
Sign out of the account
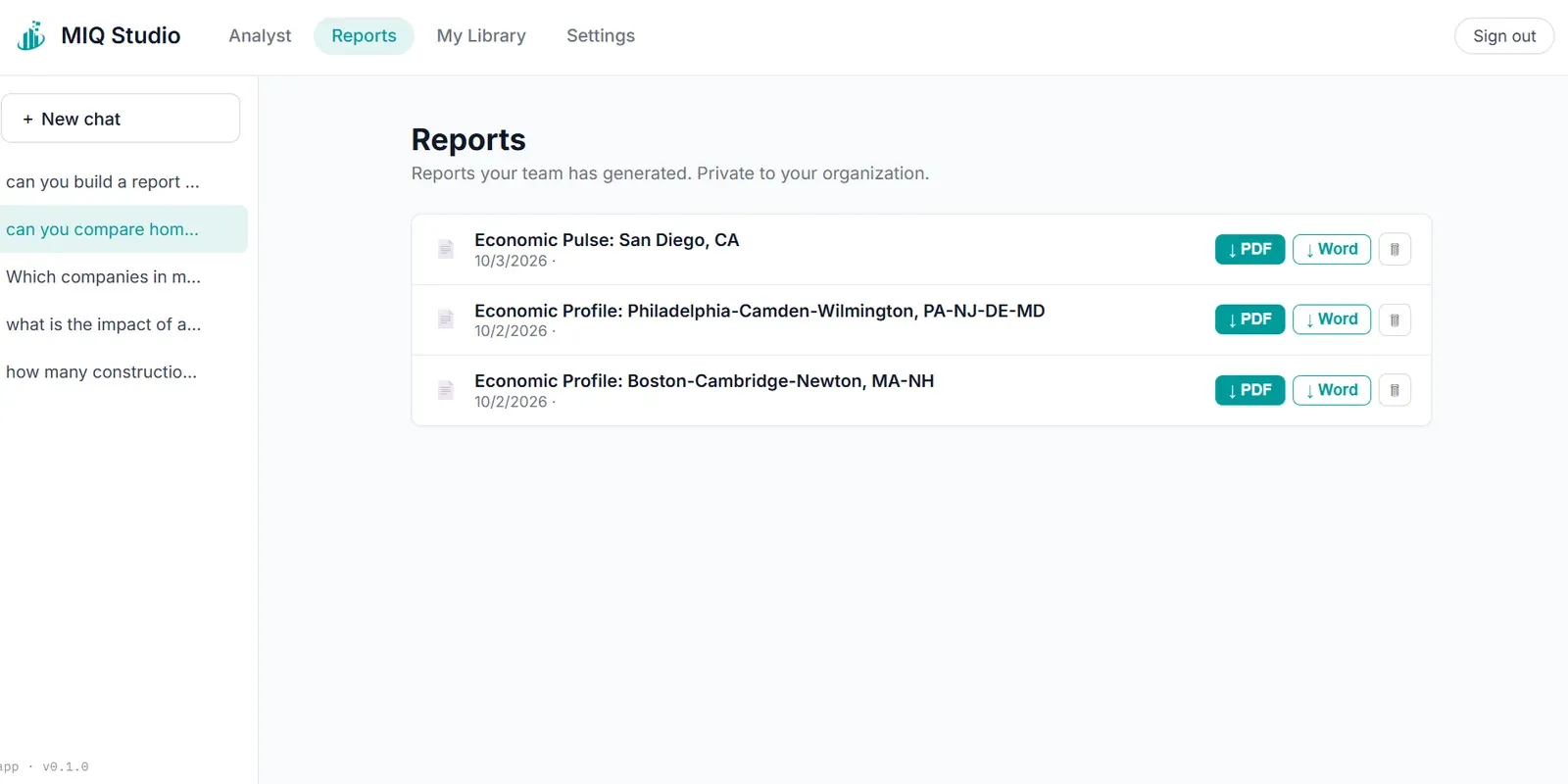1504,36
